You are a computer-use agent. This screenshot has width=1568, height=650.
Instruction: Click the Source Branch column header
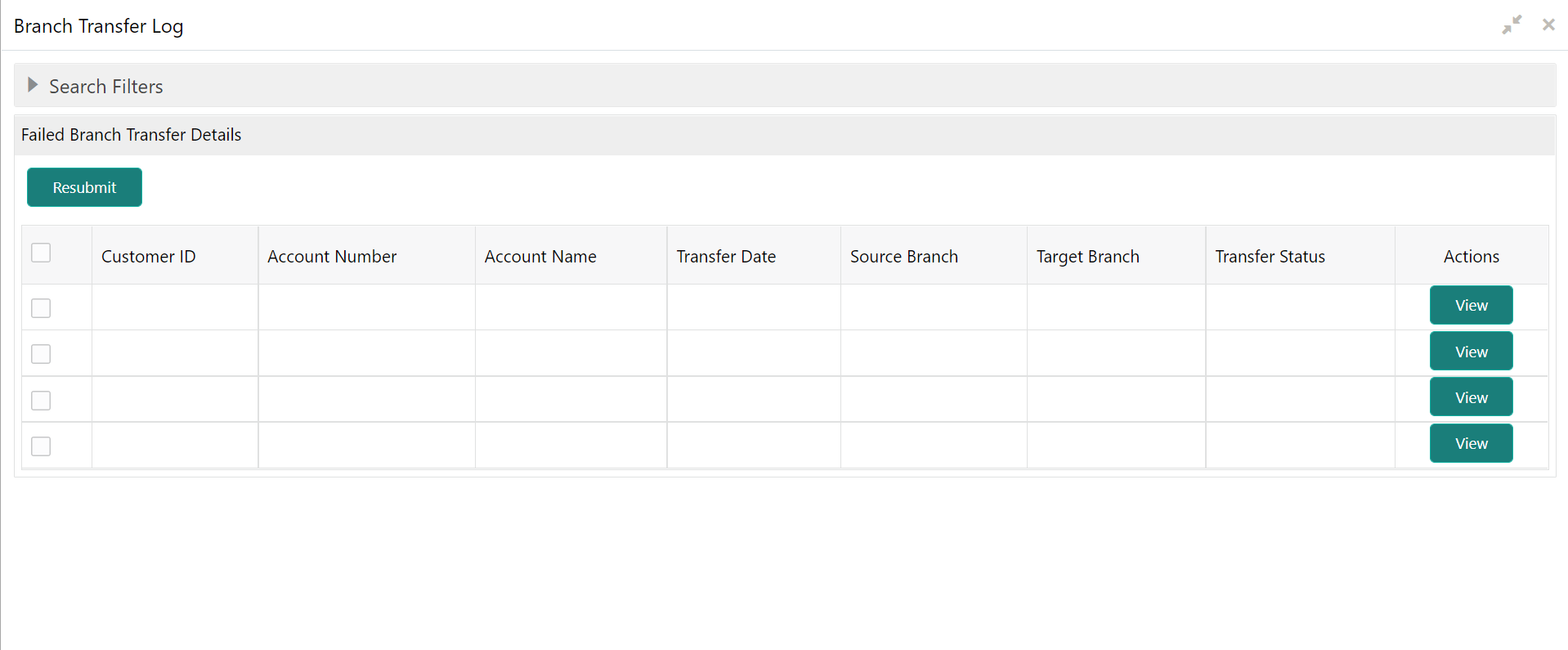(903, 257)
